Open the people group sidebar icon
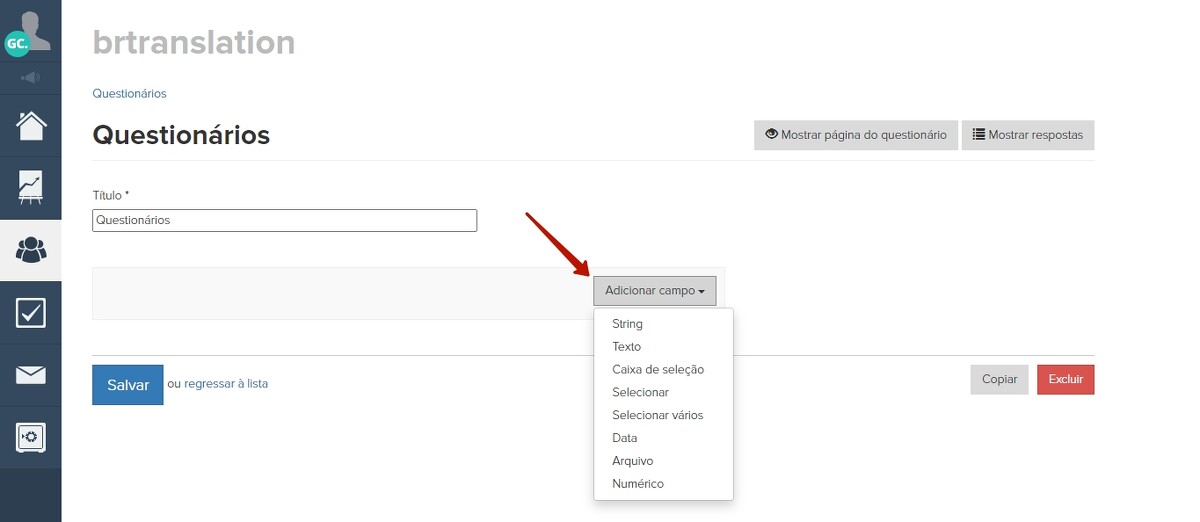This screenshot has height=522, width=1200. click(31, 250)
